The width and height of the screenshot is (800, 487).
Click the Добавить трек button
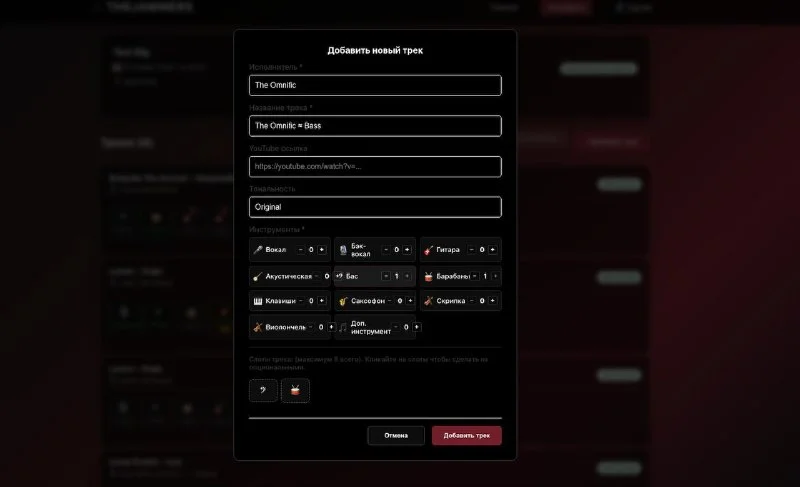click(x=467, y=435)
